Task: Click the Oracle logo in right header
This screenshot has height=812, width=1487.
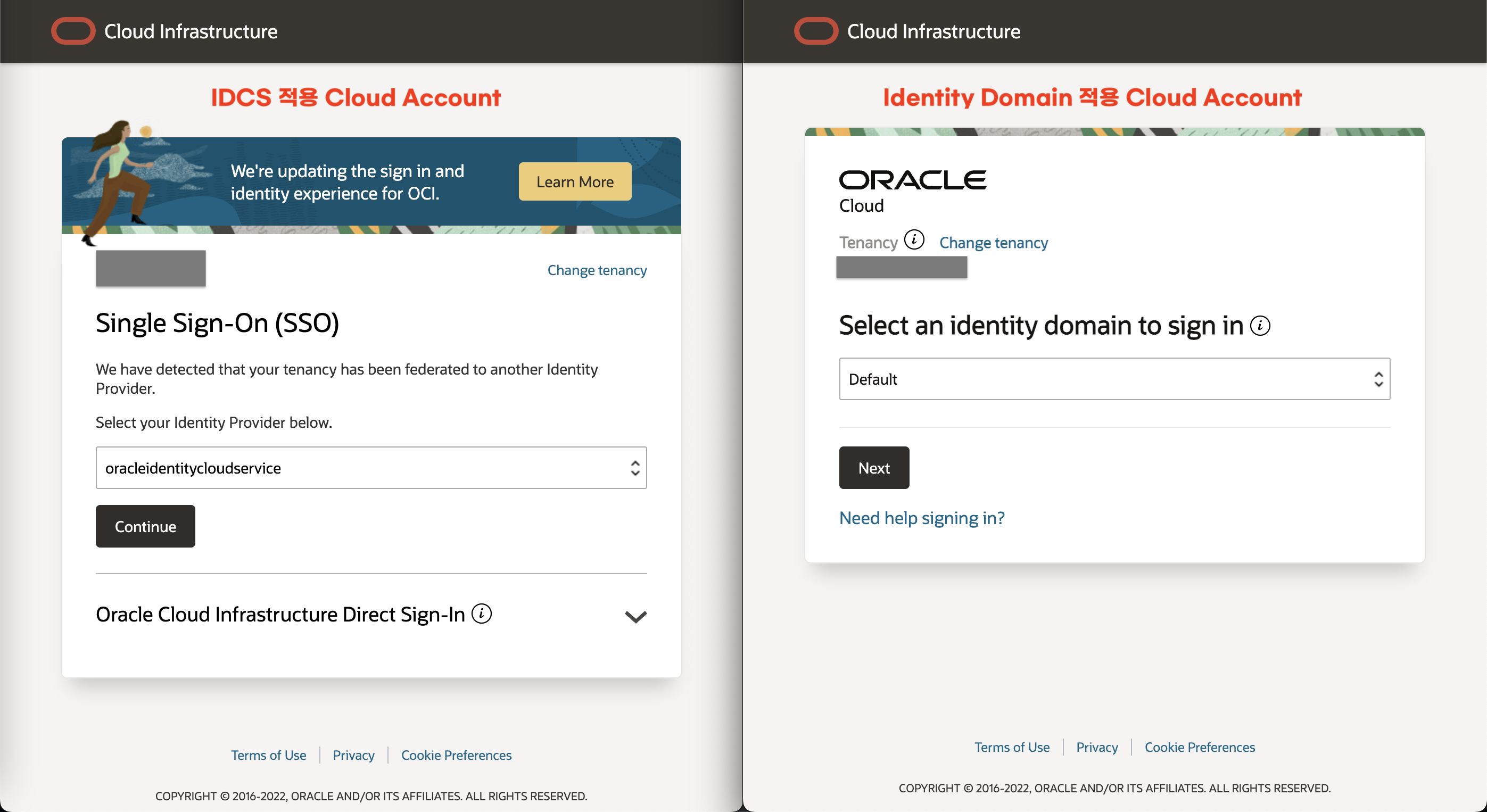Action: click(816, 31)
